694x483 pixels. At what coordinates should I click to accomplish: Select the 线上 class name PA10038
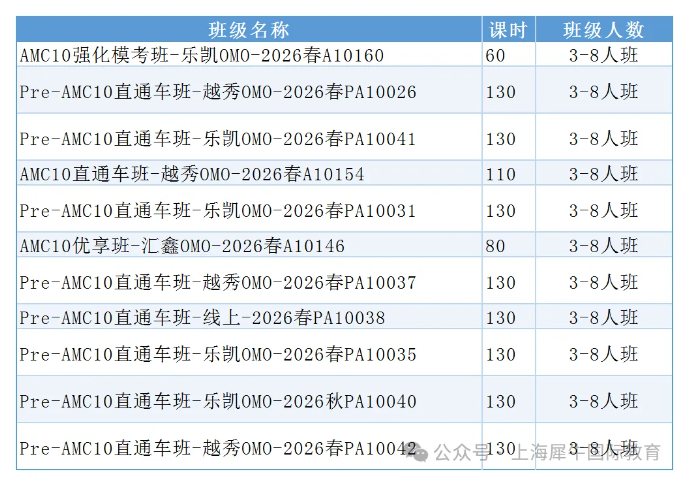202,319
